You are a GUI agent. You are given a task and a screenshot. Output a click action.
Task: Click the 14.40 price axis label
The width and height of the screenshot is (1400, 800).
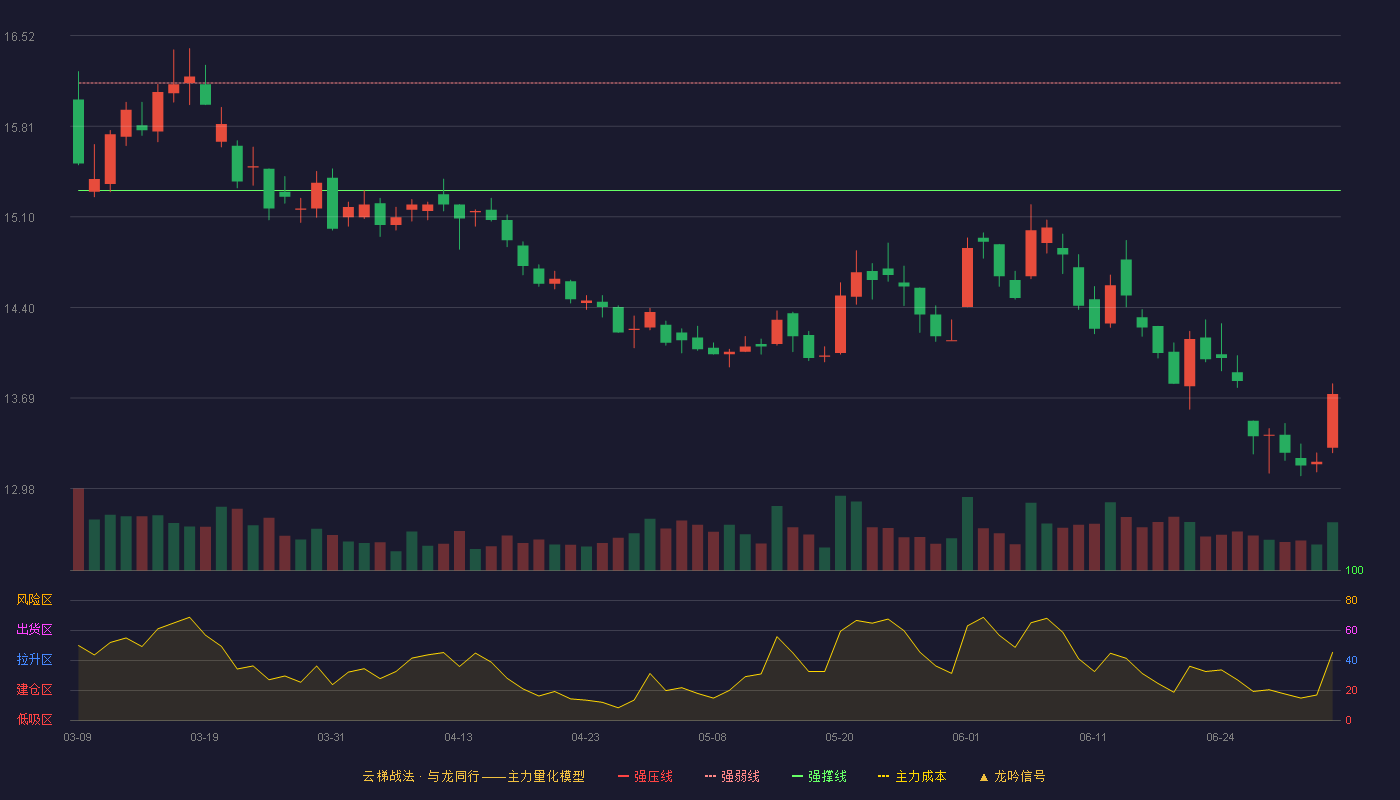pos(19,309)
